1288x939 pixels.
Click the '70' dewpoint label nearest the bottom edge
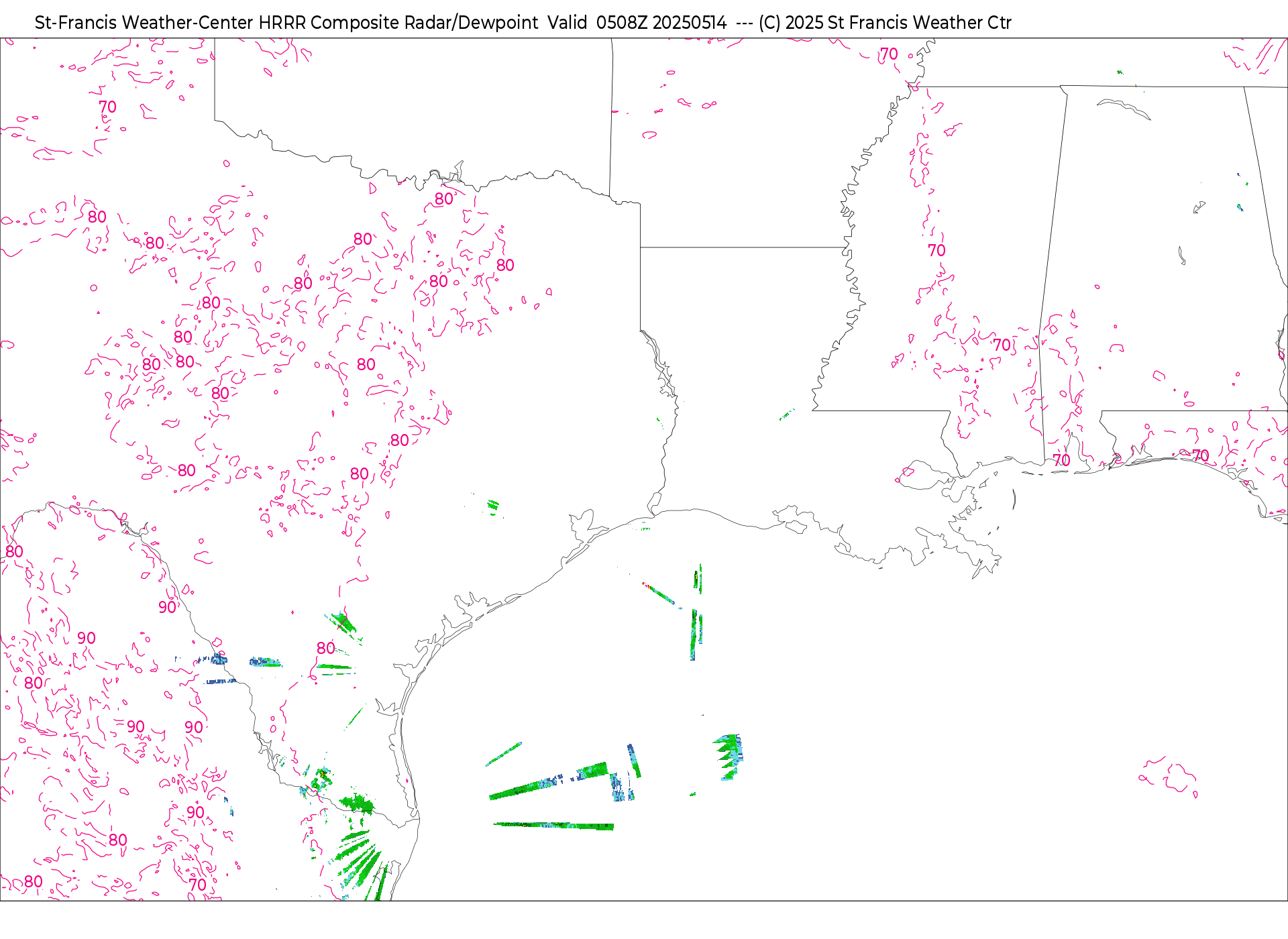click(x=197, y=885)
